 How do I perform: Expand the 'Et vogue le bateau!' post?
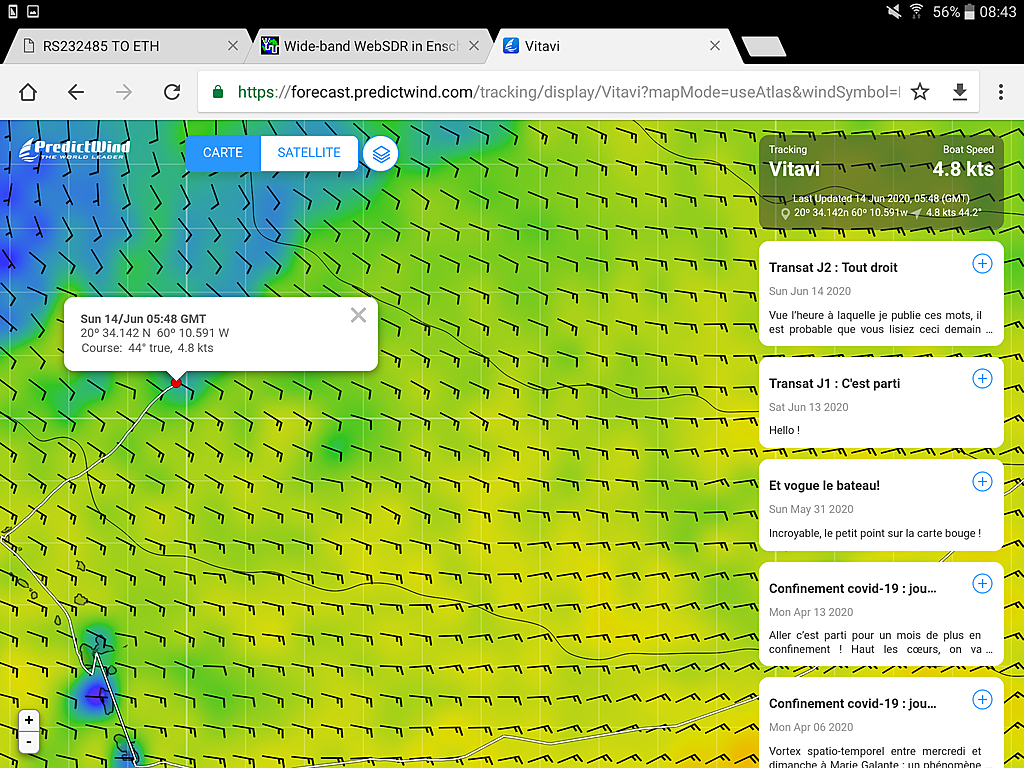[982, 481]
